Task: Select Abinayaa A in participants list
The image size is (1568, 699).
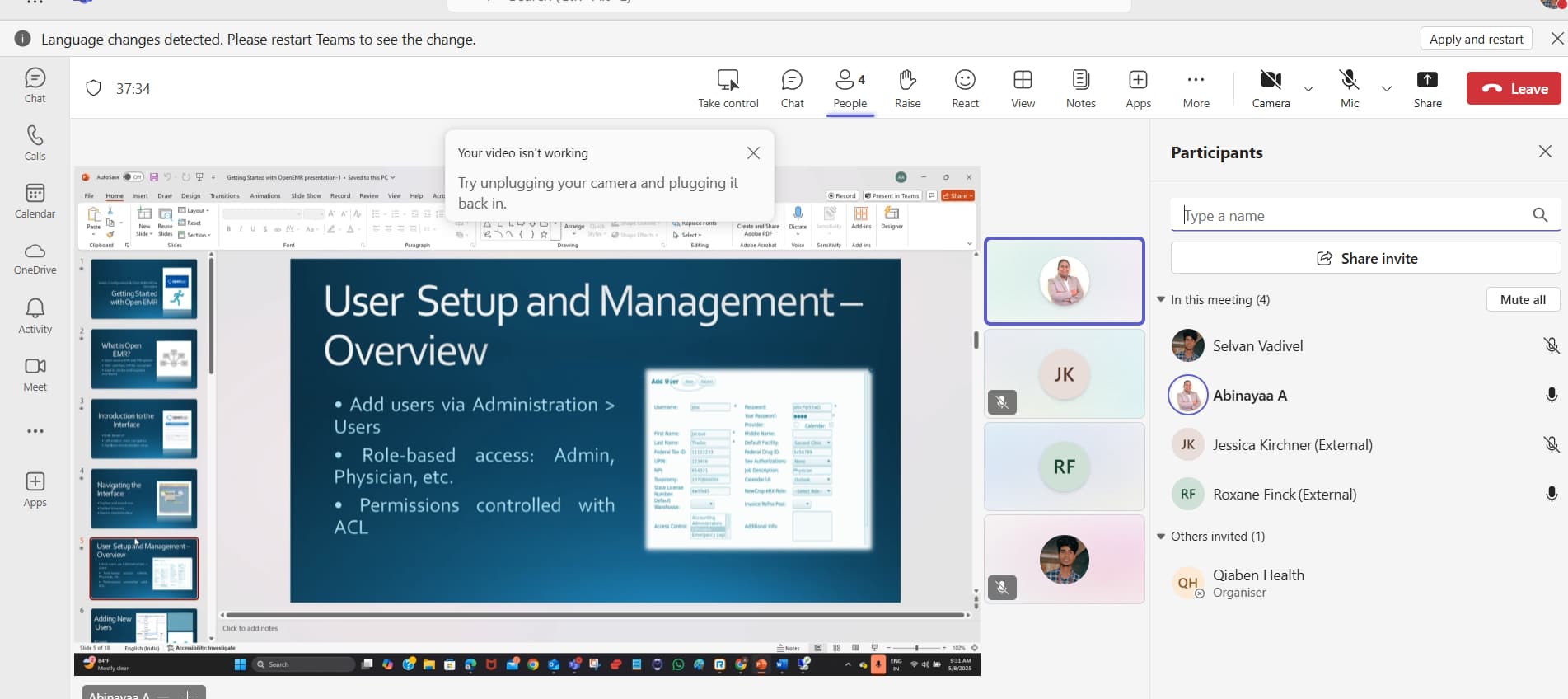Action: (x=1364, y=396)
